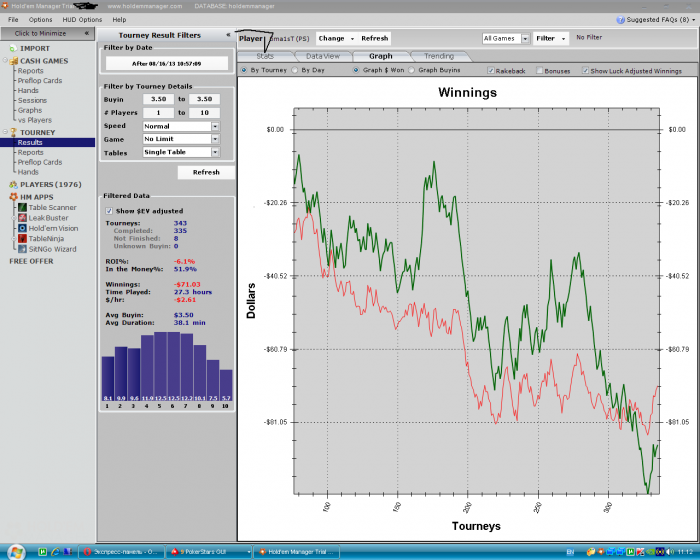Expand the Tables dropdown showing Single Table
Screen dimensions: 700x560
[x=180, y=153]
